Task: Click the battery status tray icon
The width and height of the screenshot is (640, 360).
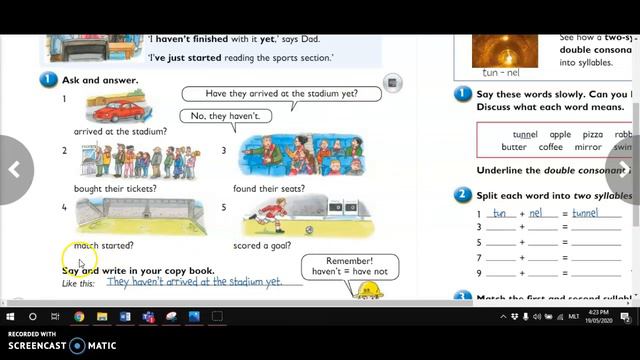Action: (549, 317)
